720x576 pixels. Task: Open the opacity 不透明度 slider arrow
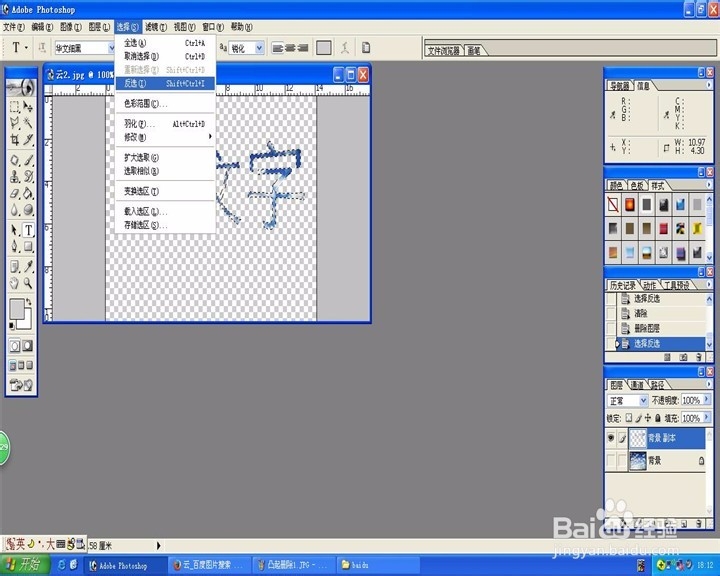(707, 400)
